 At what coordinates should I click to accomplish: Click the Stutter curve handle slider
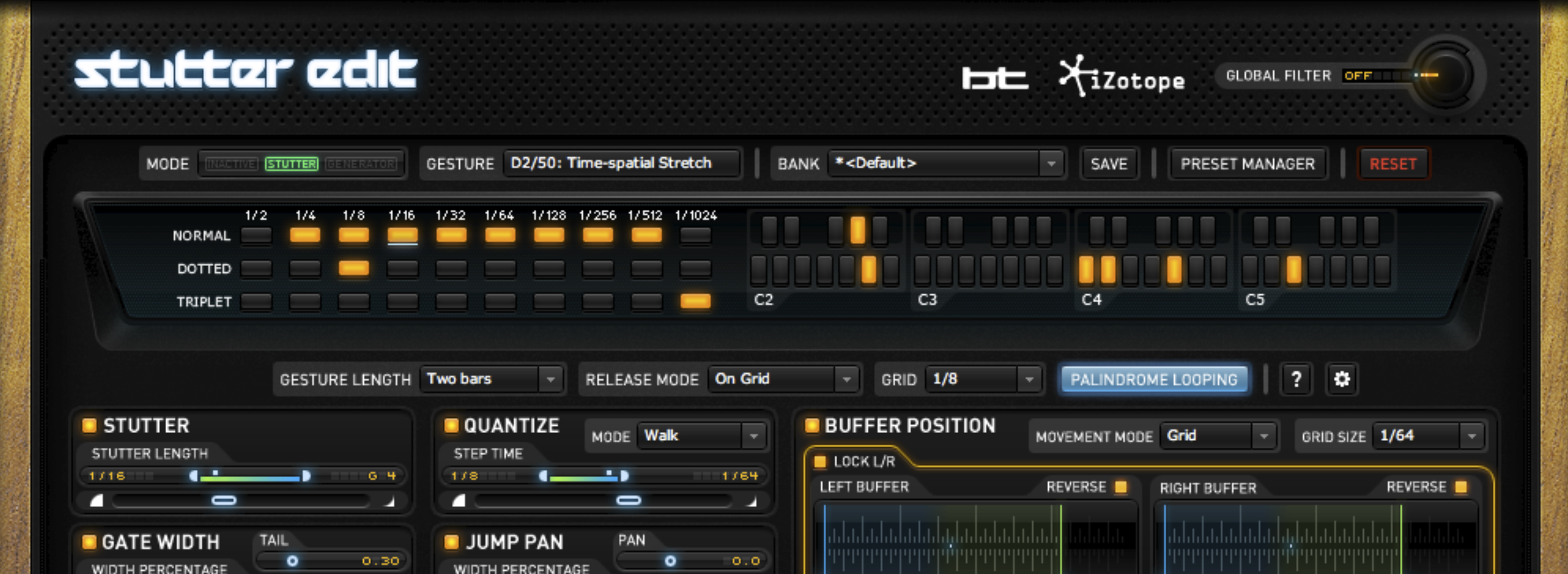tap(224, 501)
